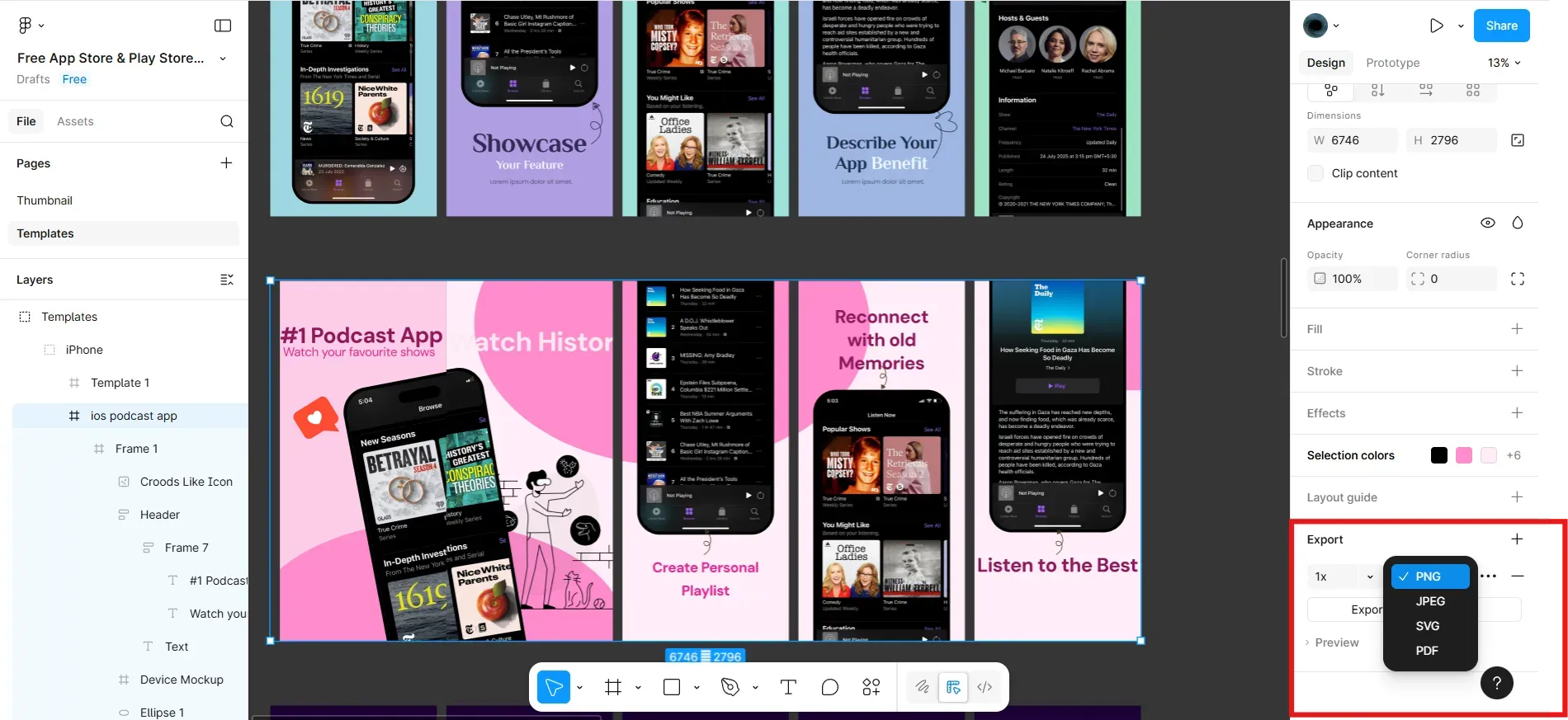Edit the opacity field showing 100%
This screenshot has width=1568, height=720.
[1353, 279]
